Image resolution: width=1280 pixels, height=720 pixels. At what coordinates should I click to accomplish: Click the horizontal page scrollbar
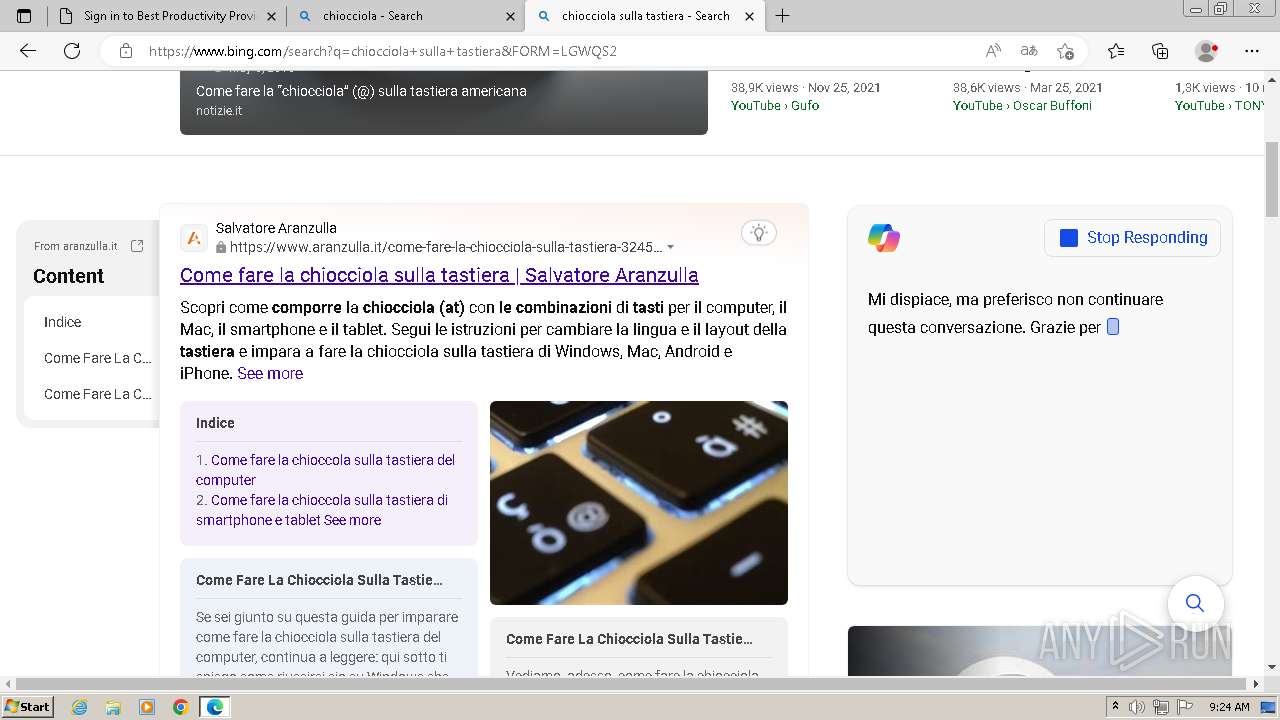click(632, 684)
